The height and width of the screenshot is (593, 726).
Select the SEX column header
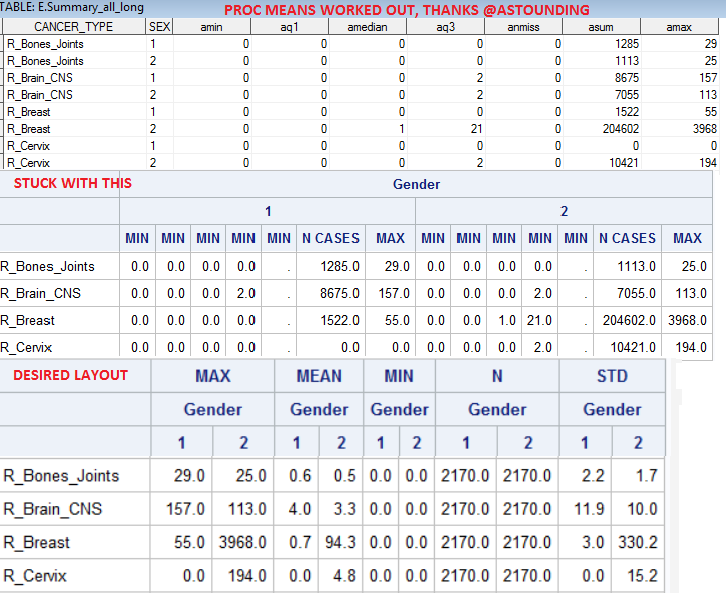[x=159, y=27]
